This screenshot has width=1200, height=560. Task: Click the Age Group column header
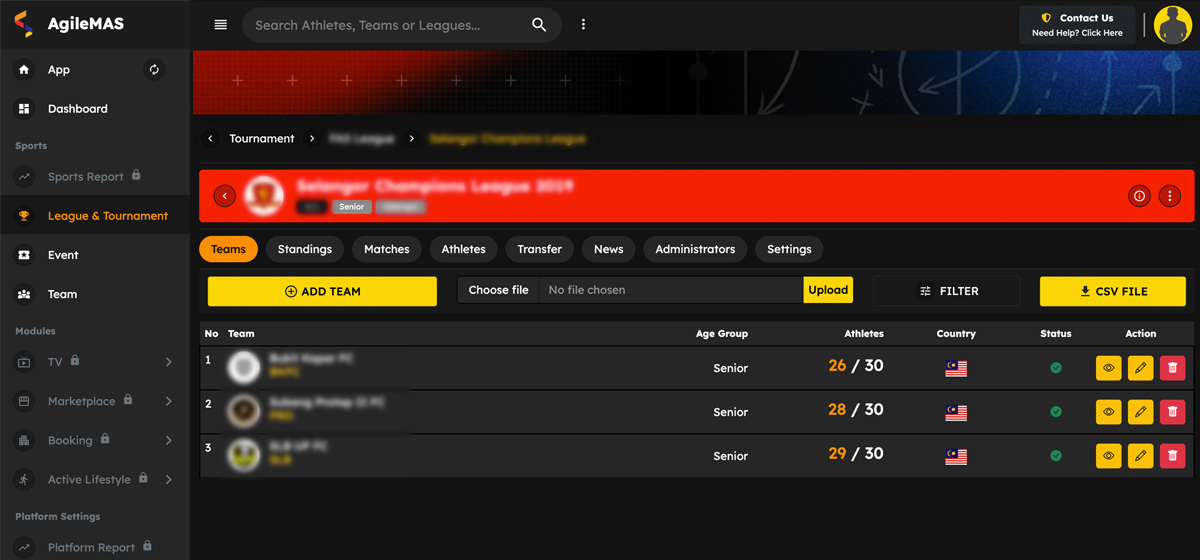click(722, 334)
